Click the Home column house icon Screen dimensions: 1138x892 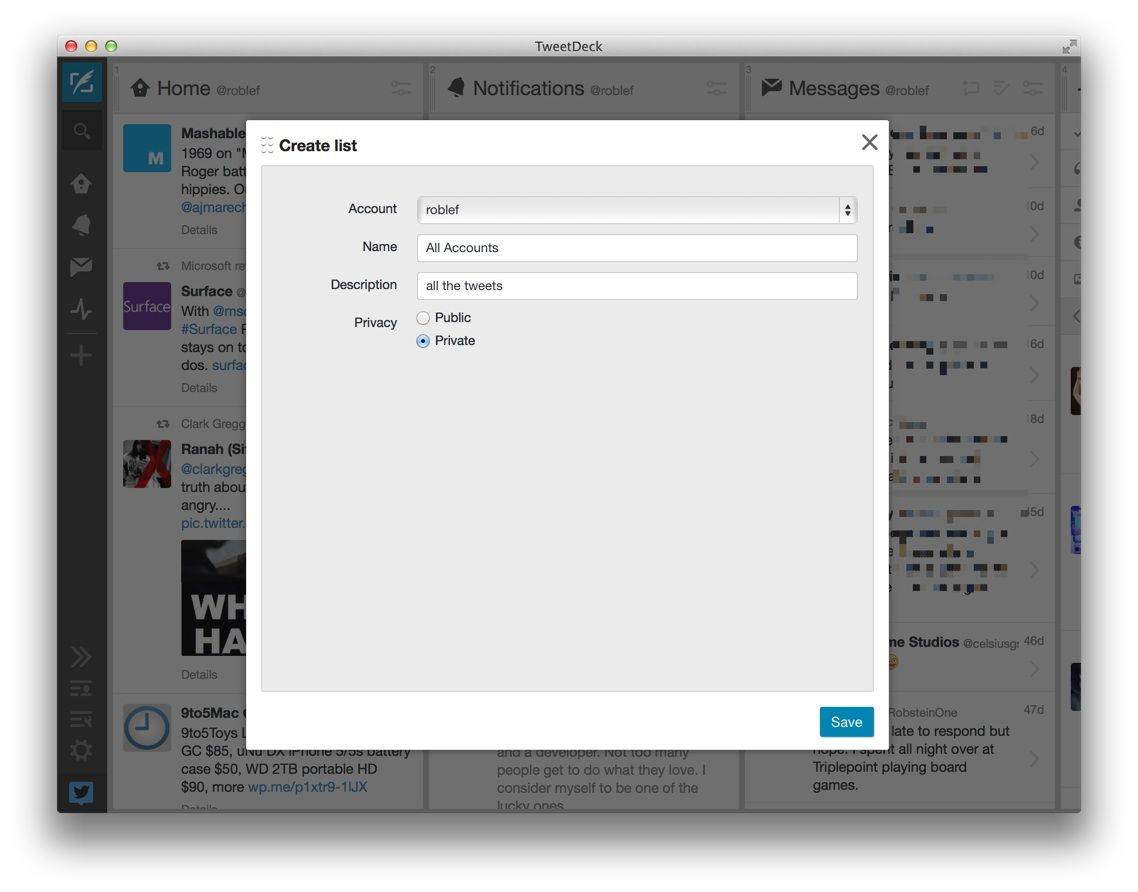[x=140, y=88]
